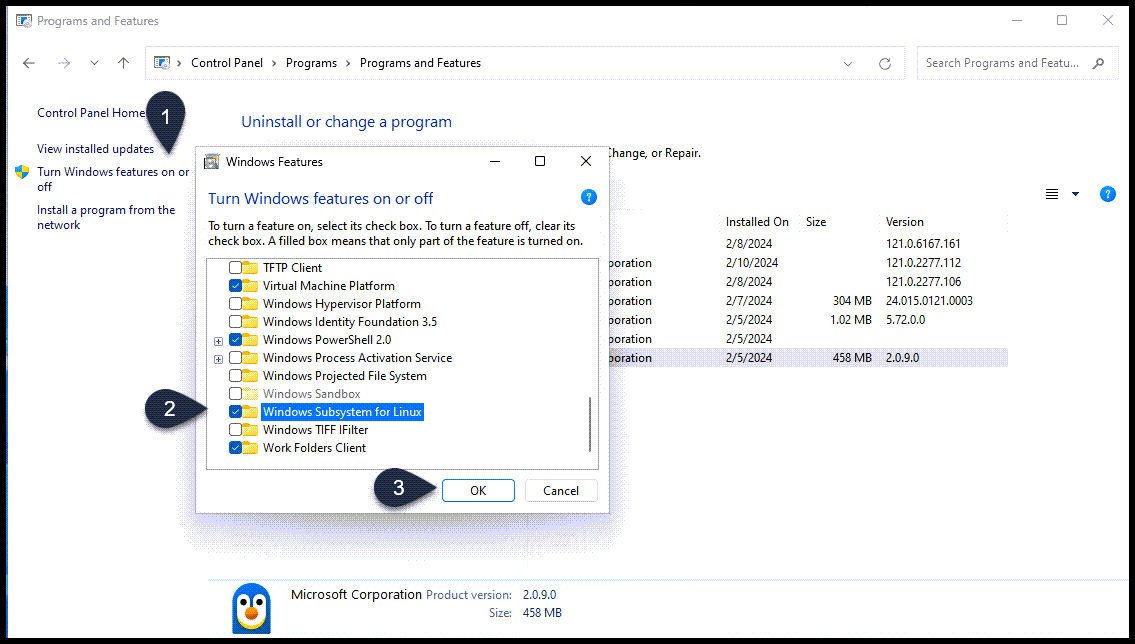1135x644 pixels.
Task: Select the 304 MB size cell
Action: tap(852, 301)
